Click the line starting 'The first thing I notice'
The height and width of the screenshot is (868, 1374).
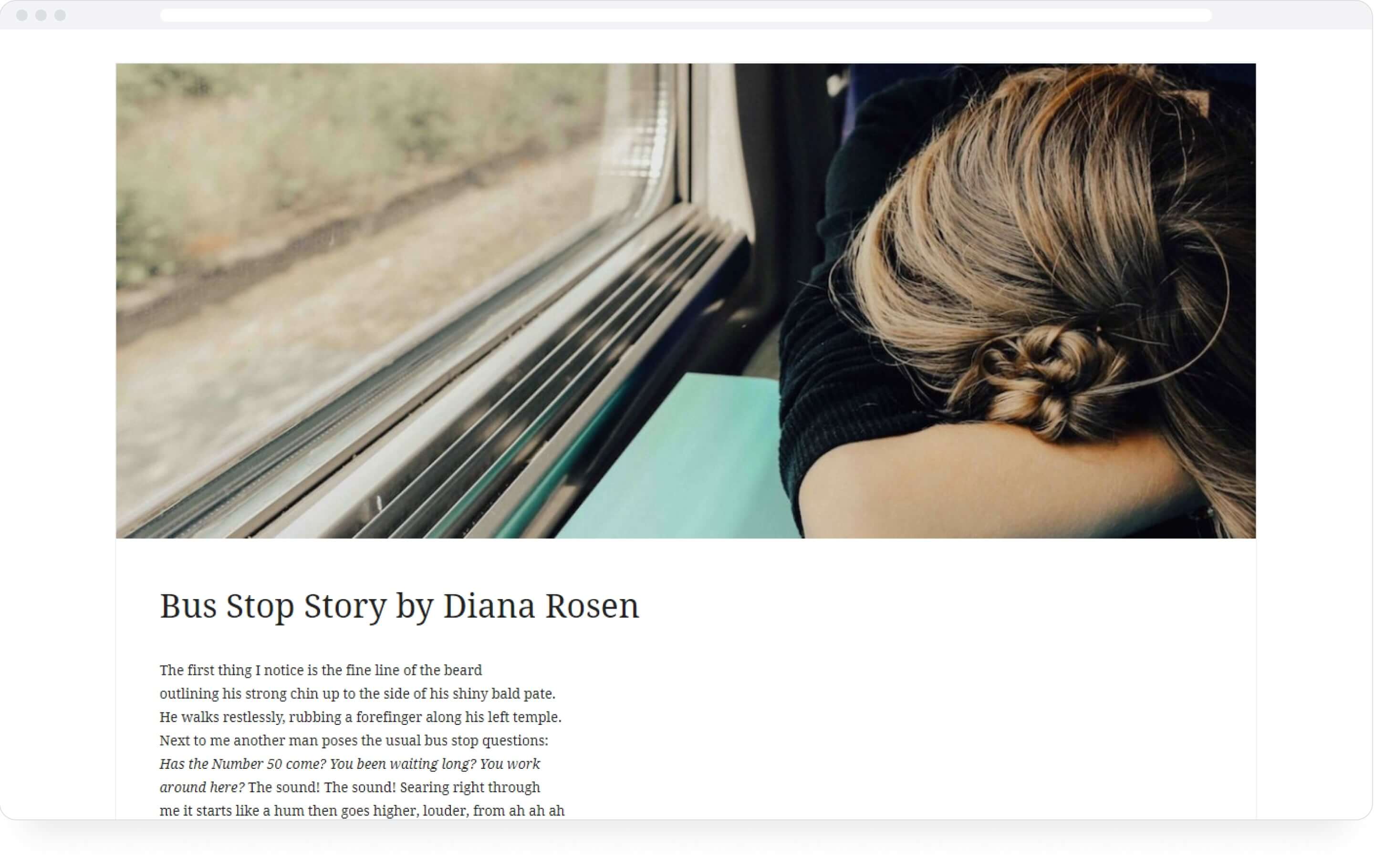(x=321, y=670)
